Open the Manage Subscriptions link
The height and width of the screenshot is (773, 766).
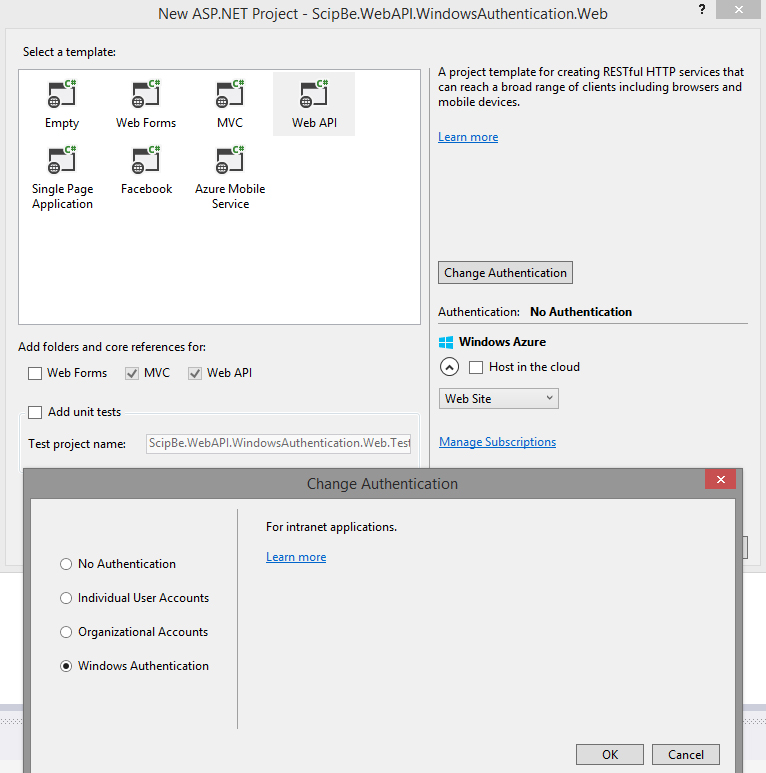point(497,442)
